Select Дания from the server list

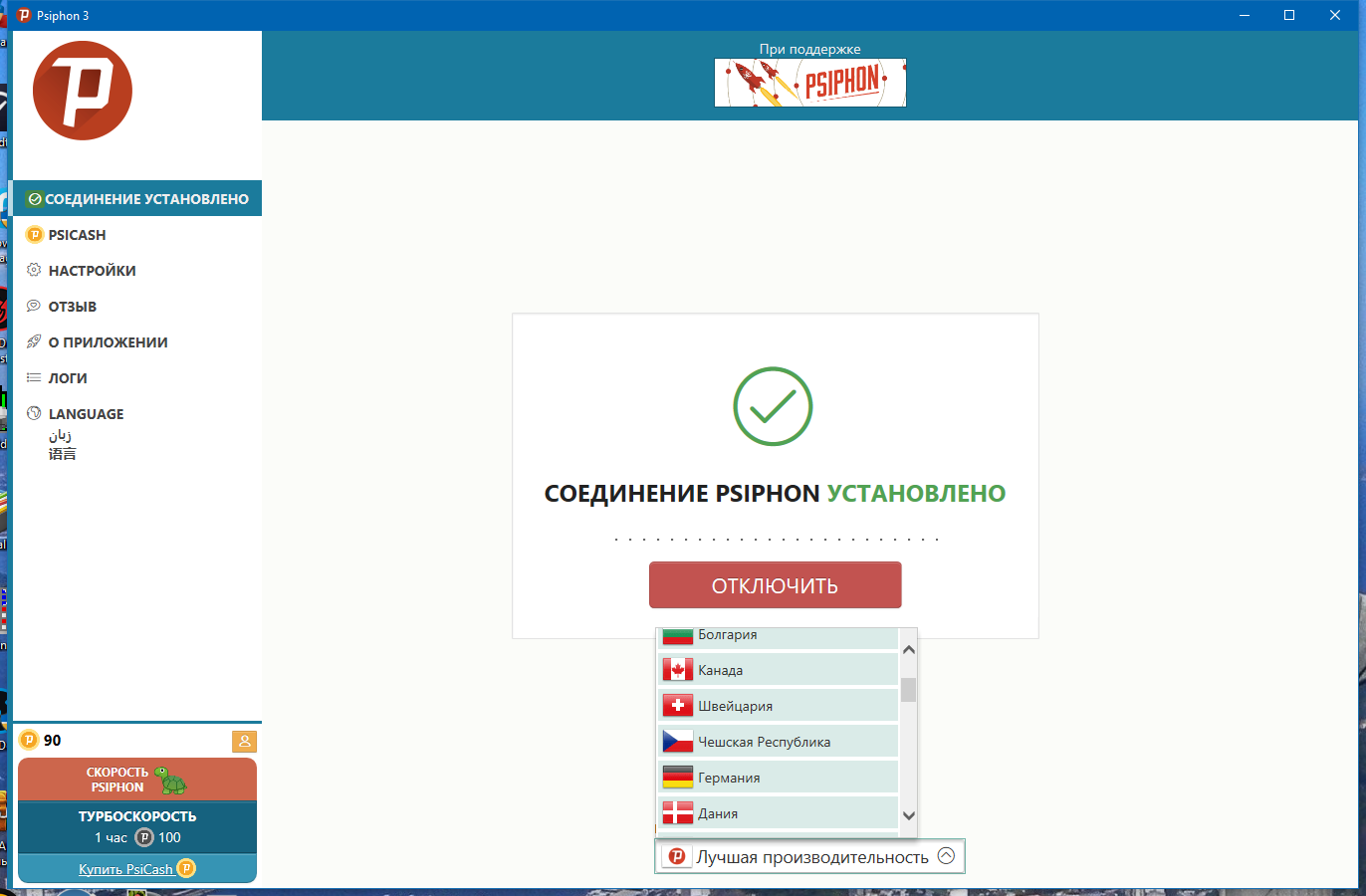pyautogui.click(x=778, y=813)
